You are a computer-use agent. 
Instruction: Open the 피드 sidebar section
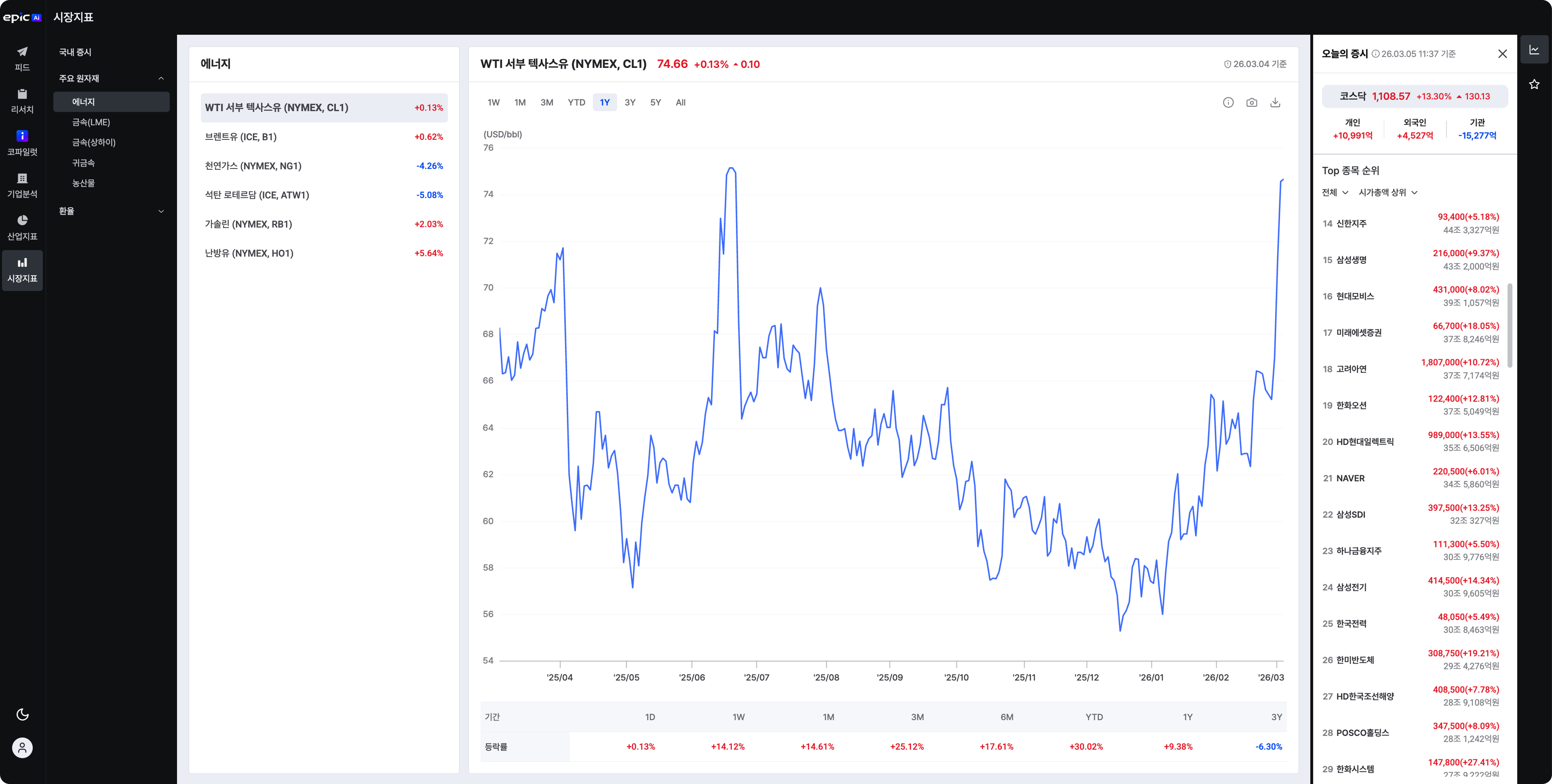click(22, 59)
